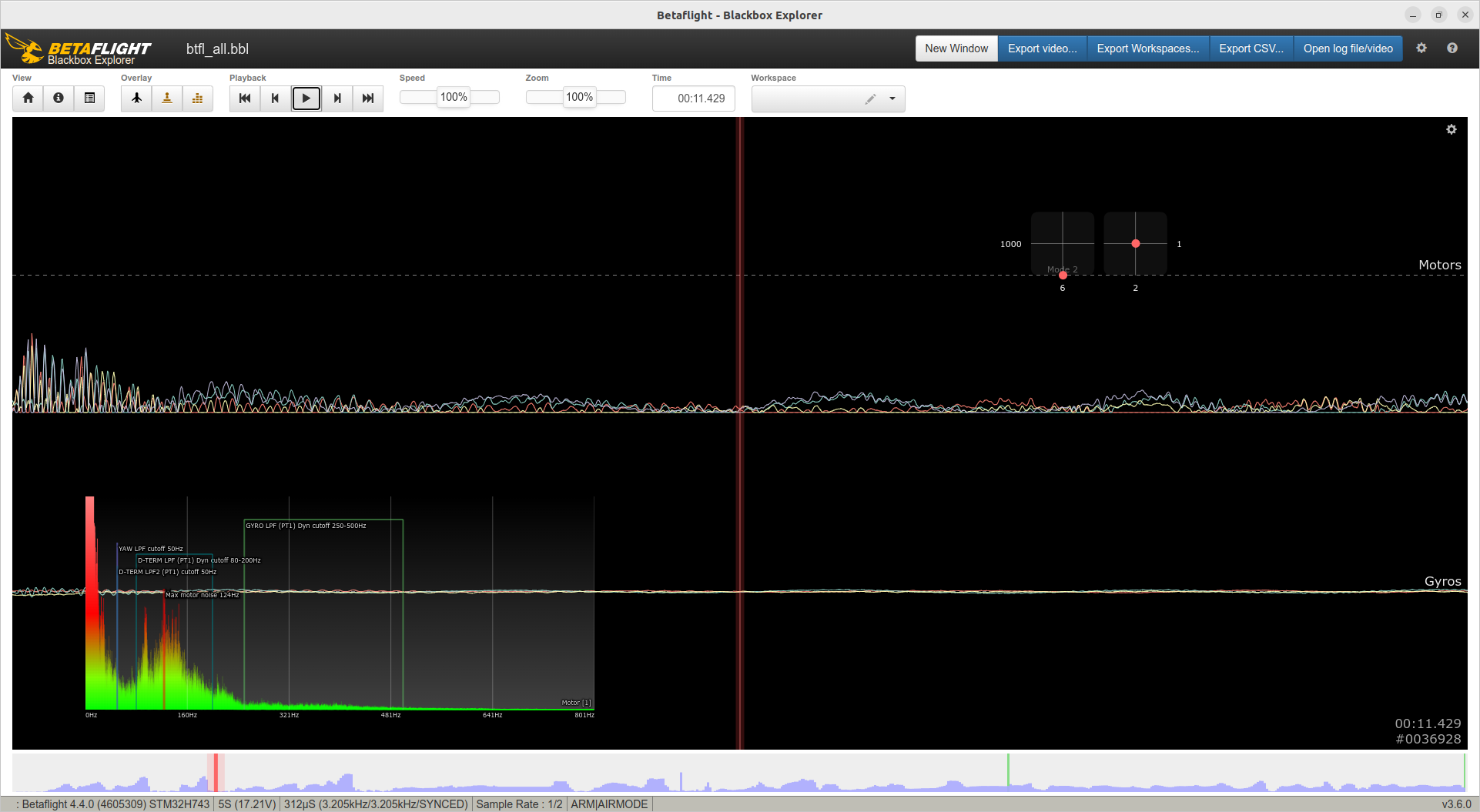Click the btfl_all.bbl file name

[217, 49]
